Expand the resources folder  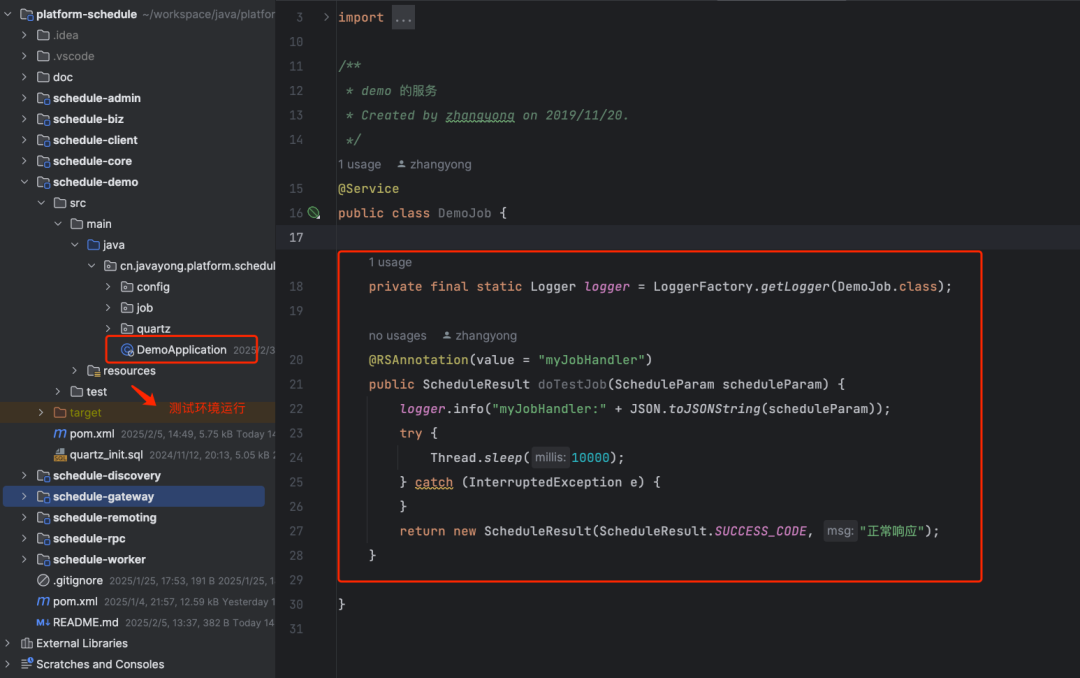74,371
